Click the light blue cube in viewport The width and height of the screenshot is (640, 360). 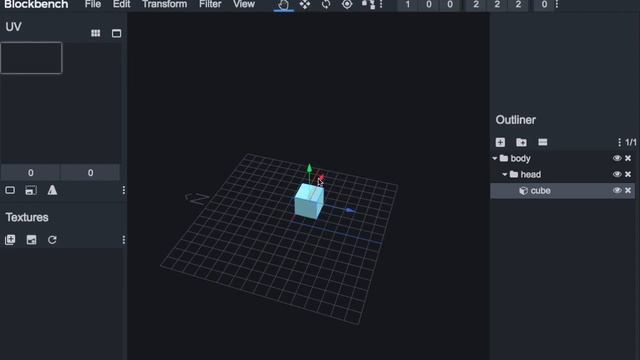coord(309,201)
